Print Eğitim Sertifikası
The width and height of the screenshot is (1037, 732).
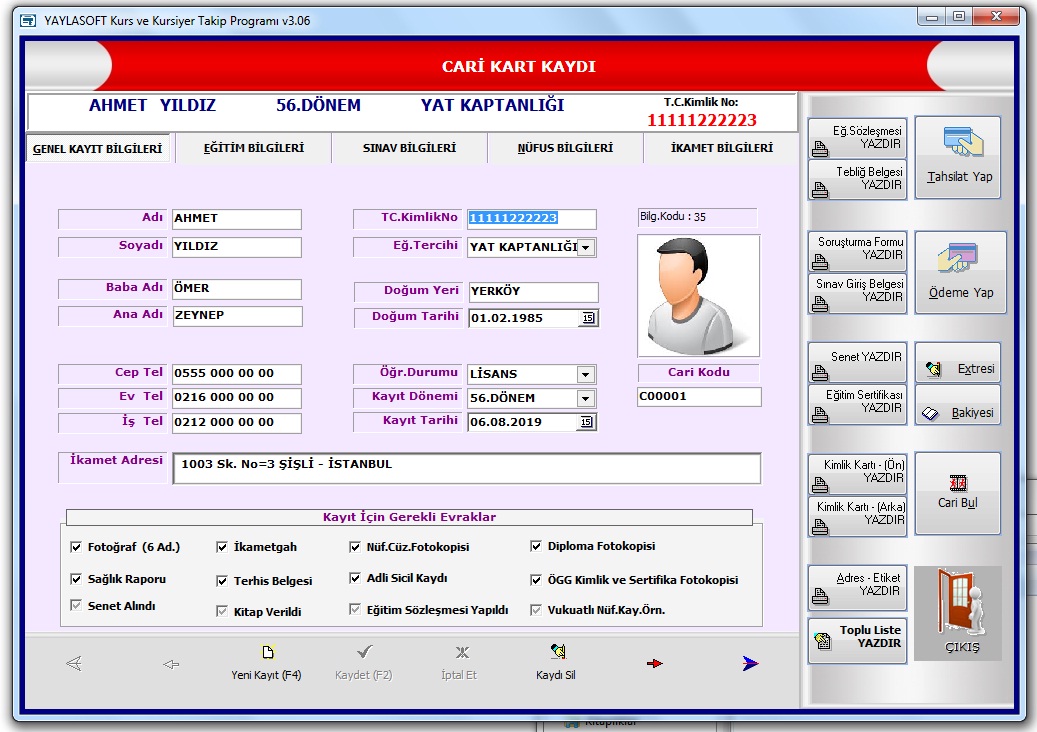[857, 405]
